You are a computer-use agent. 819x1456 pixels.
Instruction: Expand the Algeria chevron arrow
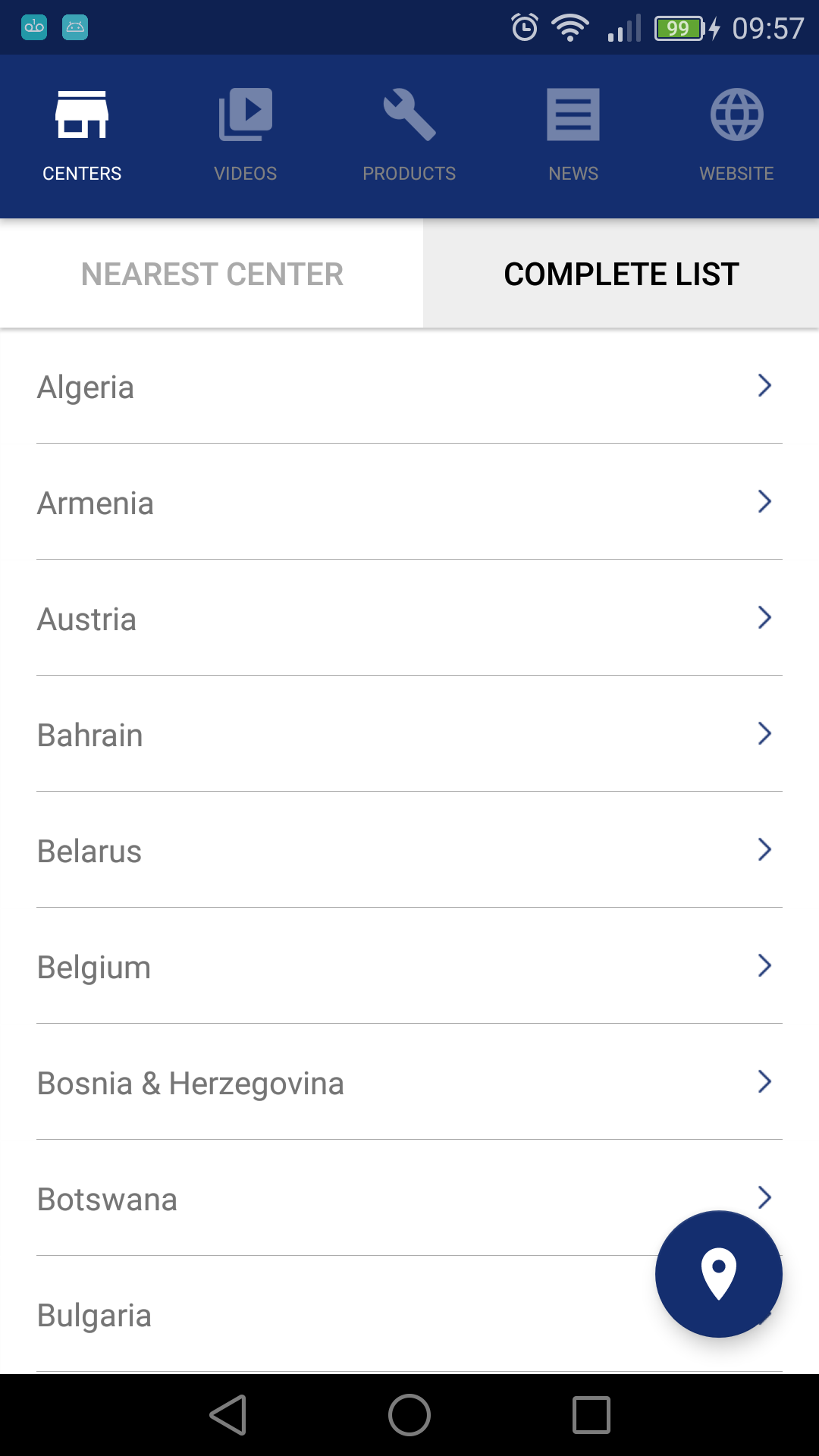764,385
